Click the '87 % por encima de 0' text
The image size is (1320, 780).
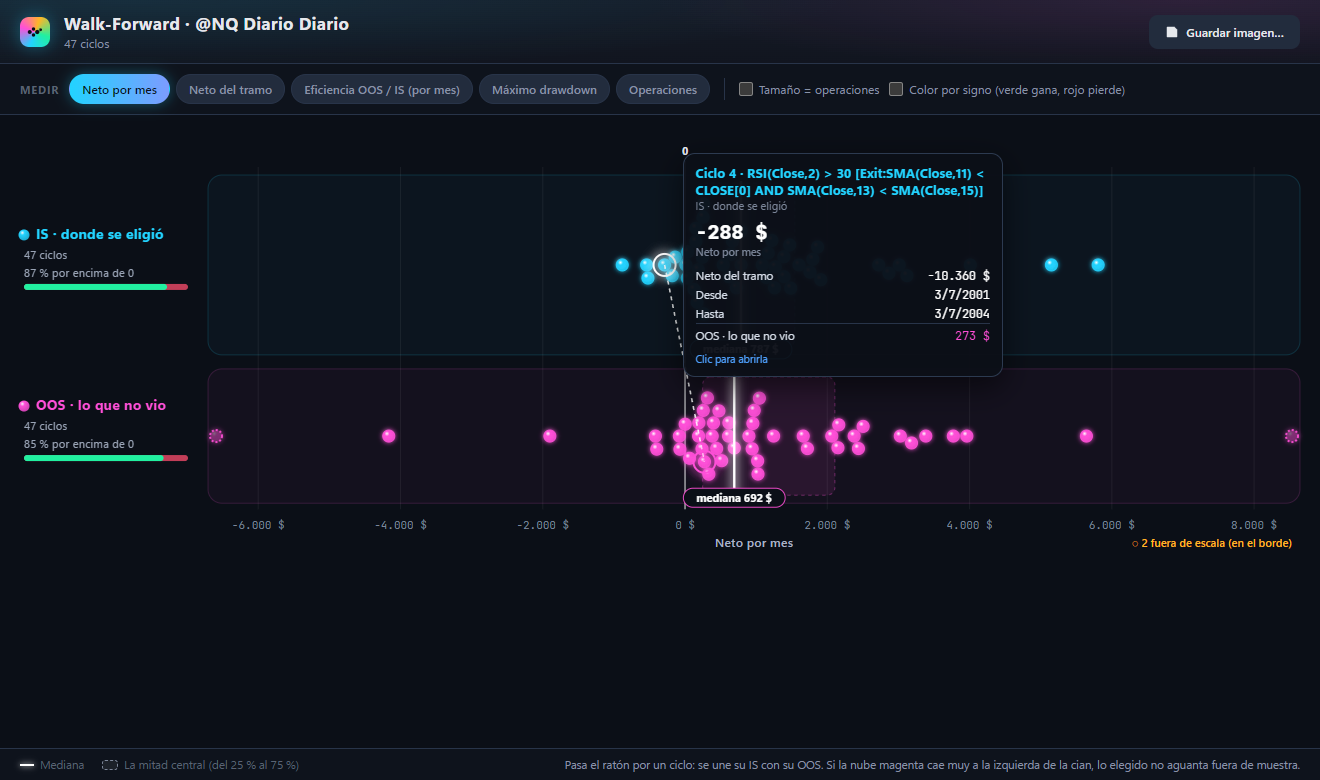click(x=79, y=273)
